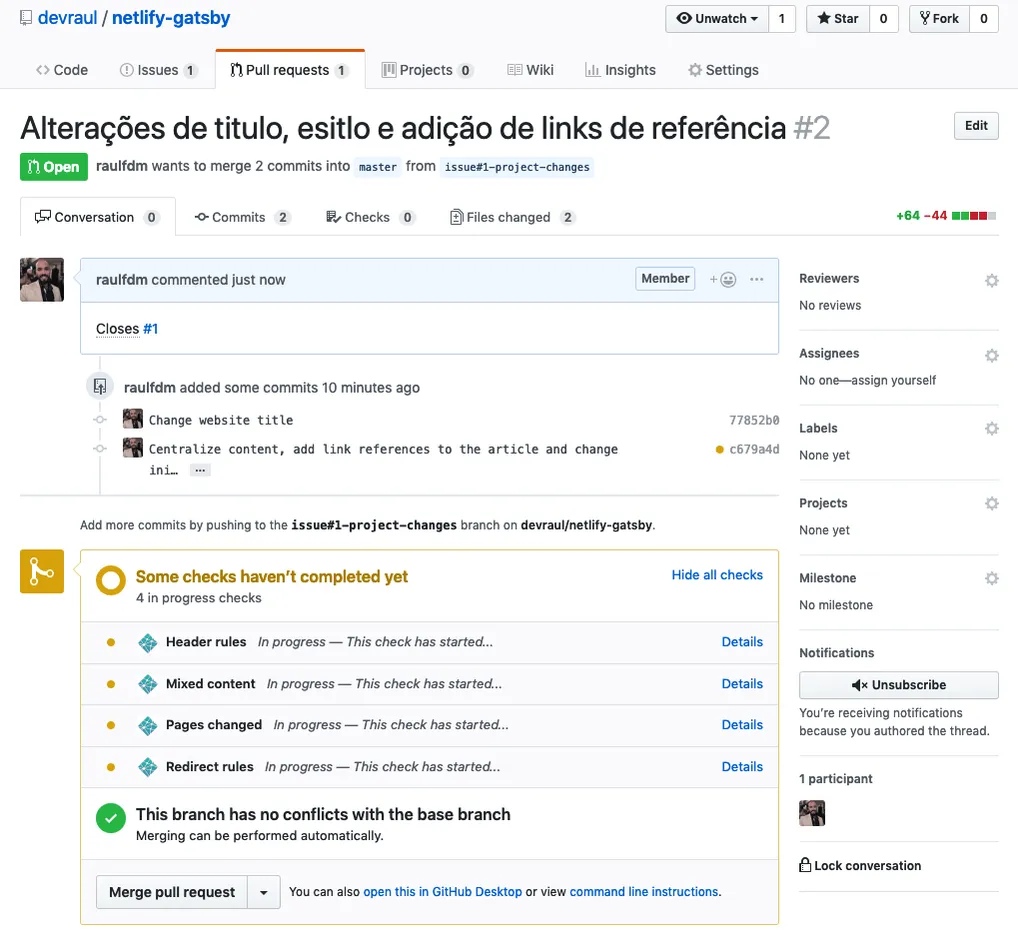
Task: Open Details for Header rules check
Action: (x=742, y=641)
